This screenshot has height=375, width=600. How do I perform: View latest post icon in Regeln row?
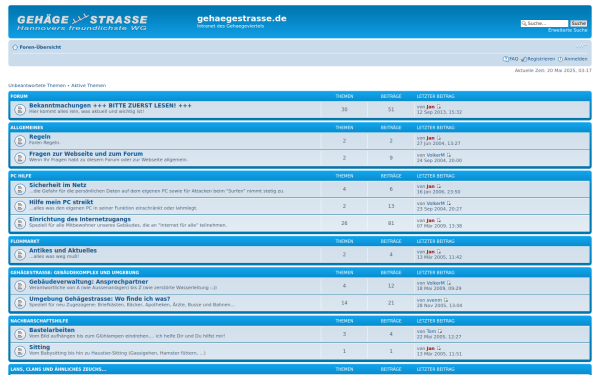(x=439, y=138)
